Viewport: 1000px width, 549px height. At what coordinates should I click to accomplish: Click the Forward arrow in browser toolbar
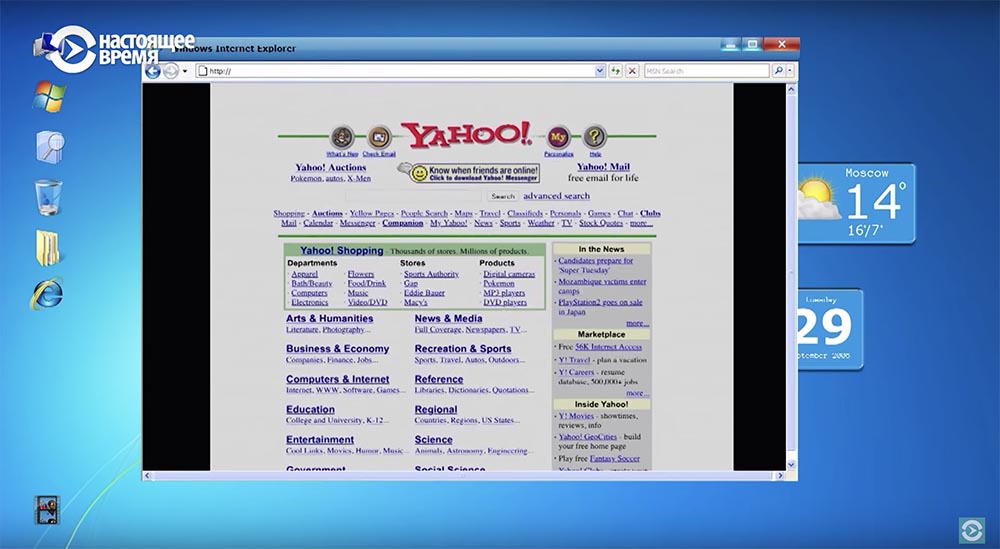(170, 71)
